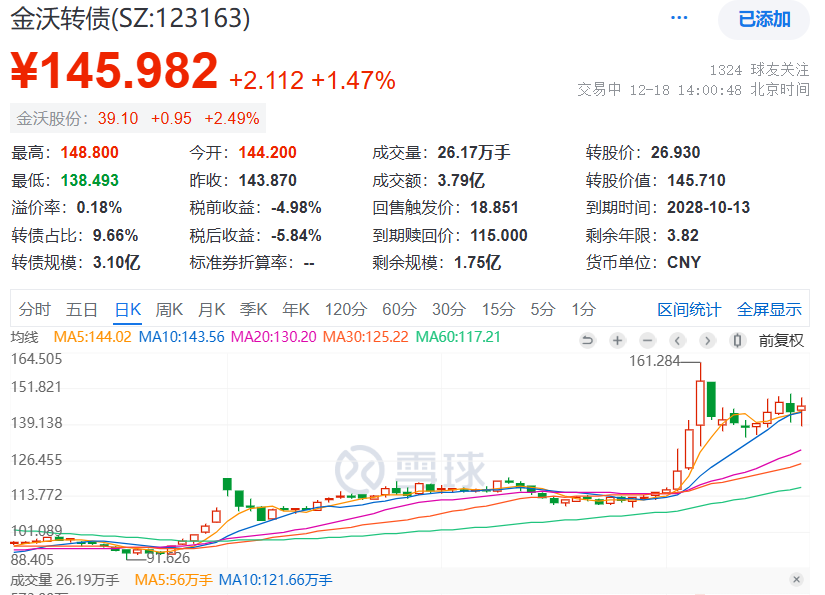Zoom in chart with plus icon
Screen dimensions: 825x595
[618, 341]
